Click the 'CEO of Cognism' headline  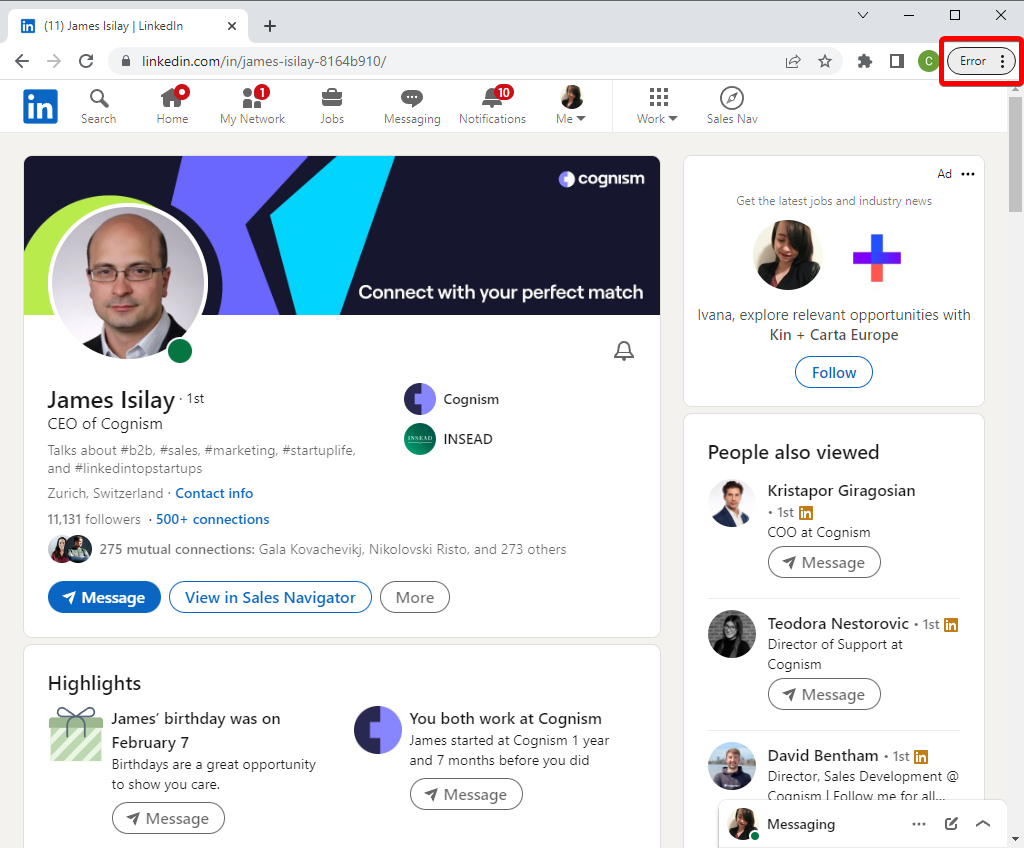105,424
